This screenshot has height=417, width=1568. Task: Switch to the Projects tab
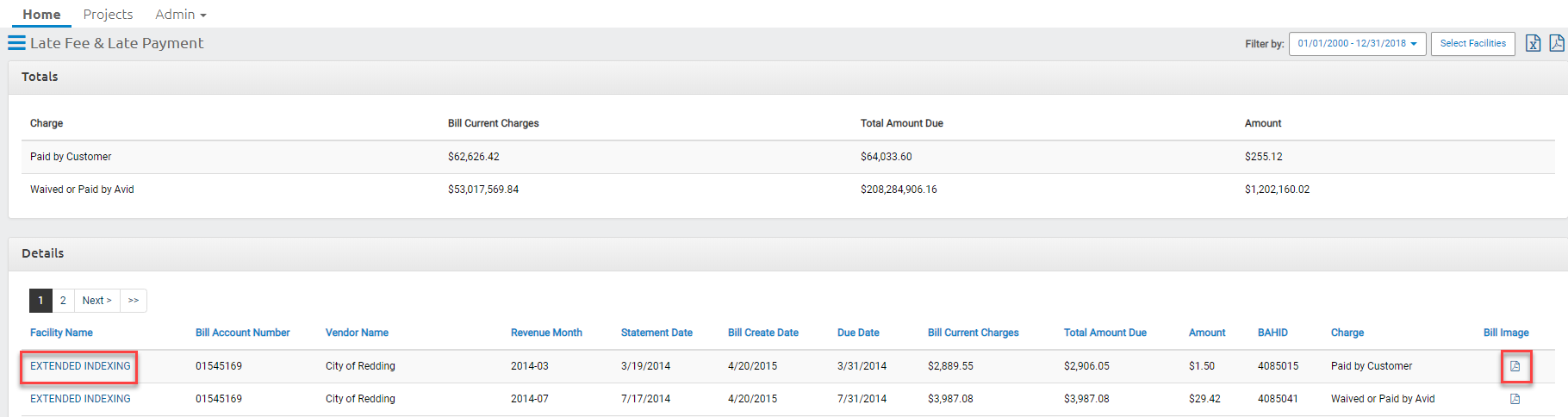(x=108, y=15)
